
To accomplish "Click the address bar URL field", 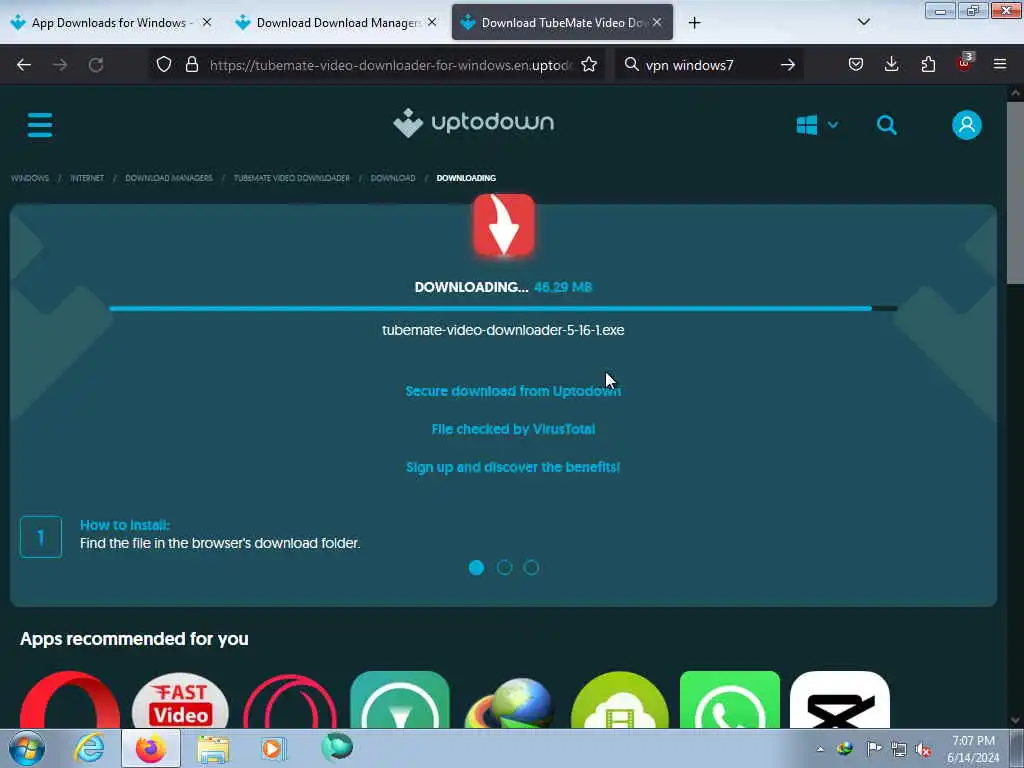I will pyautogui.click(x=390, y=65).
